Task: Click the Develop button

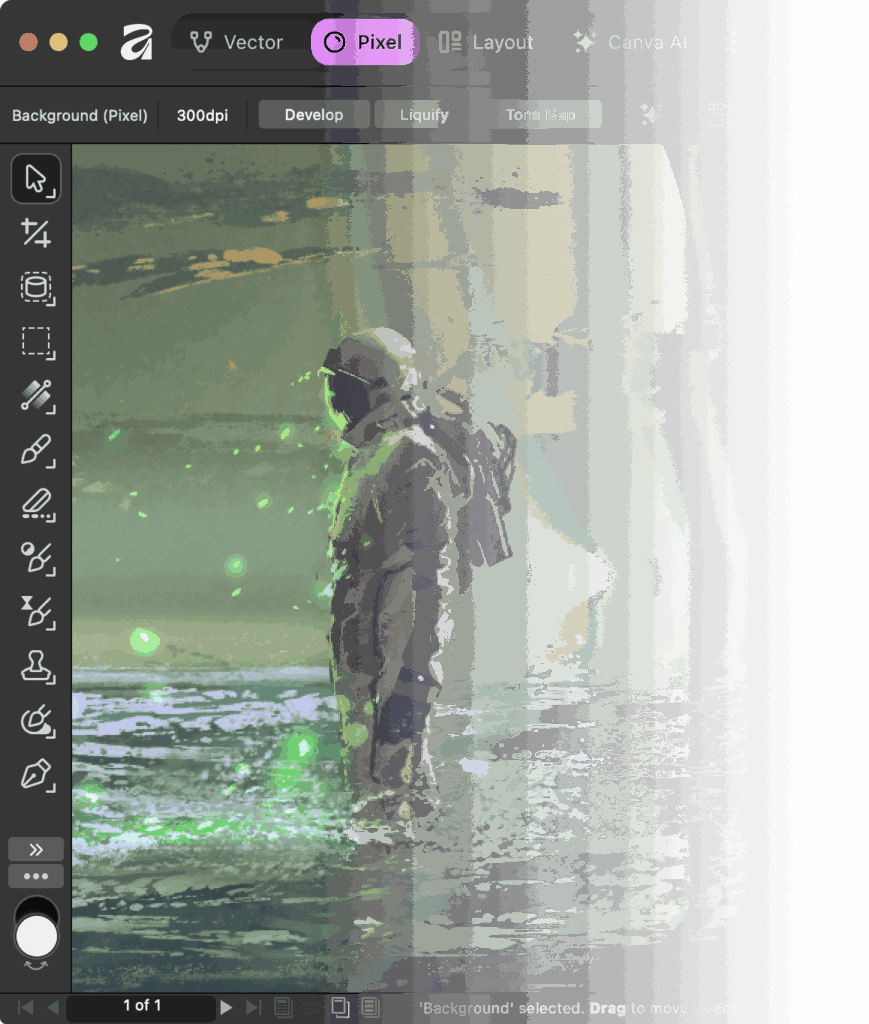Action: (x=314, y=115)
